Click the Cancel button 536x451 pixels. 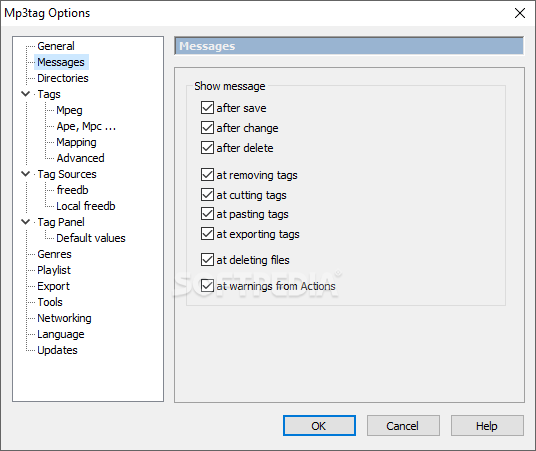[403, 426]
